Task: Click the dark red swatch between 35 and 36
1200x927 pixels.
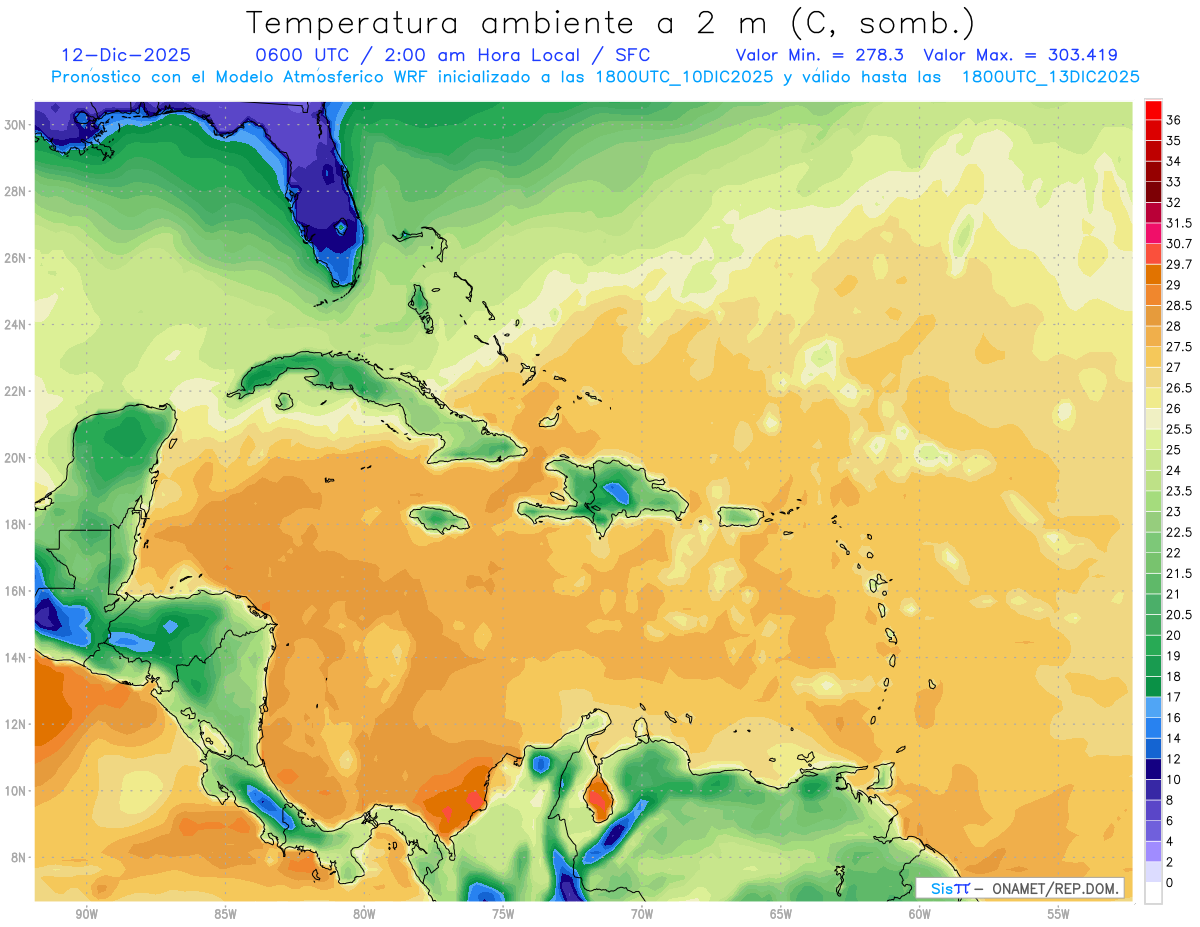Action: click(1153, 131)
